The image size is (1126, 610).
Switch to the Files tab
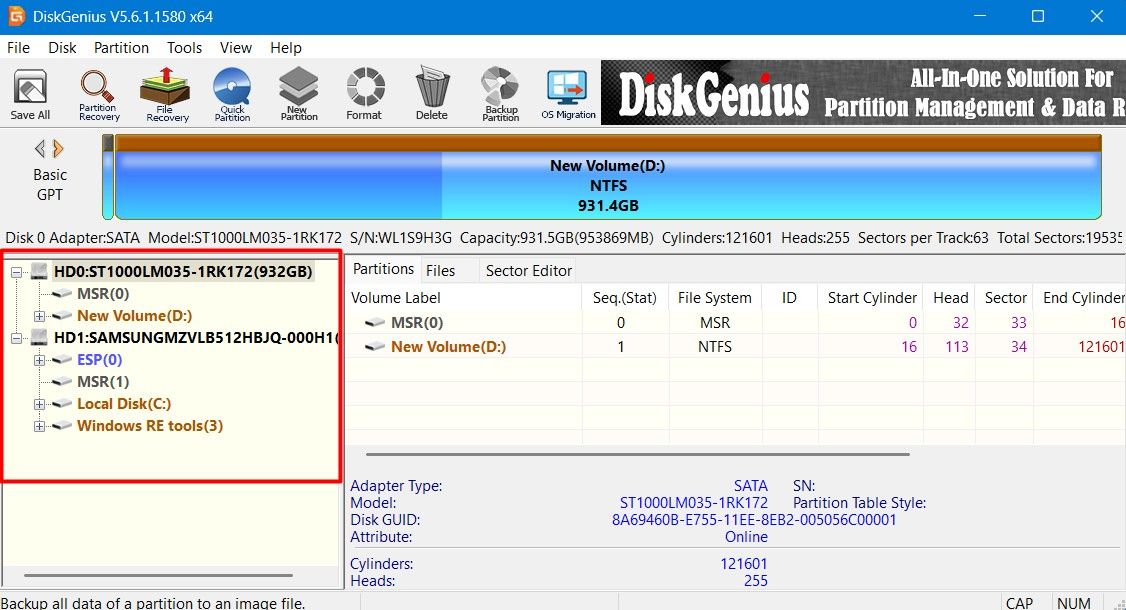point(448,270)
